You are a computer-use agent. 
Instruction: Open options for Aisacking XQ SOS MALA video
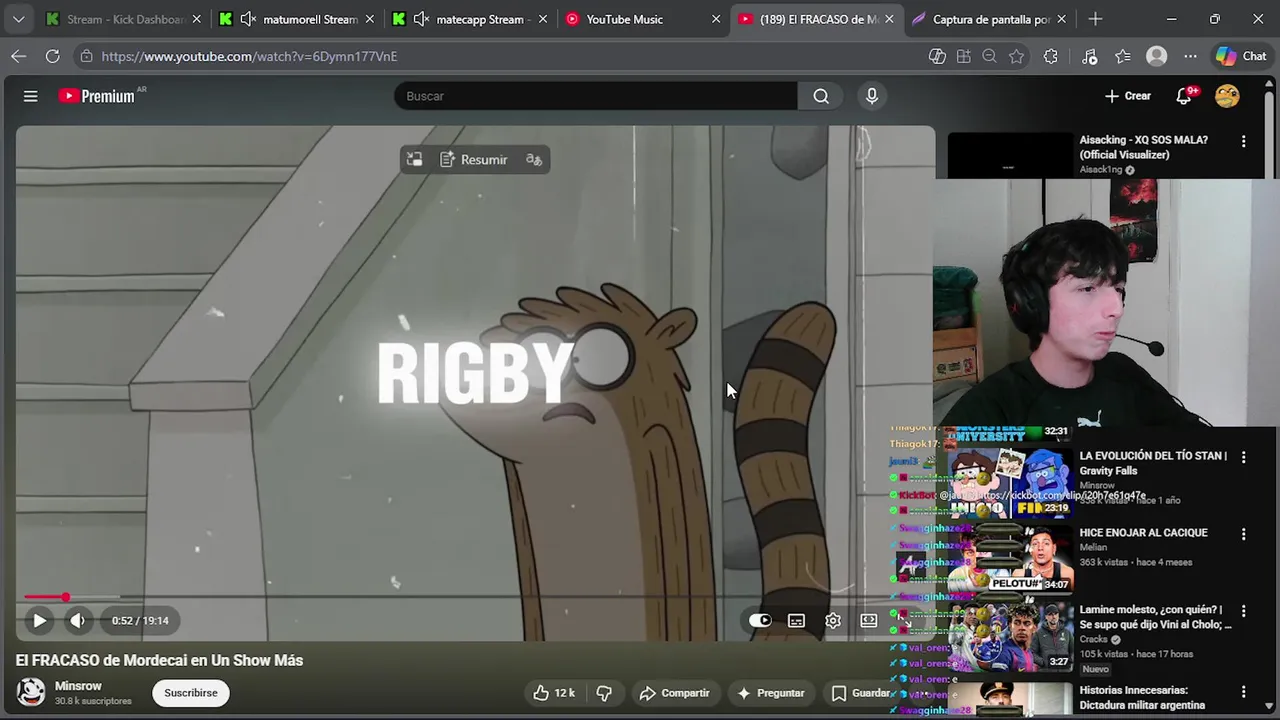(x=1244, y=142)
